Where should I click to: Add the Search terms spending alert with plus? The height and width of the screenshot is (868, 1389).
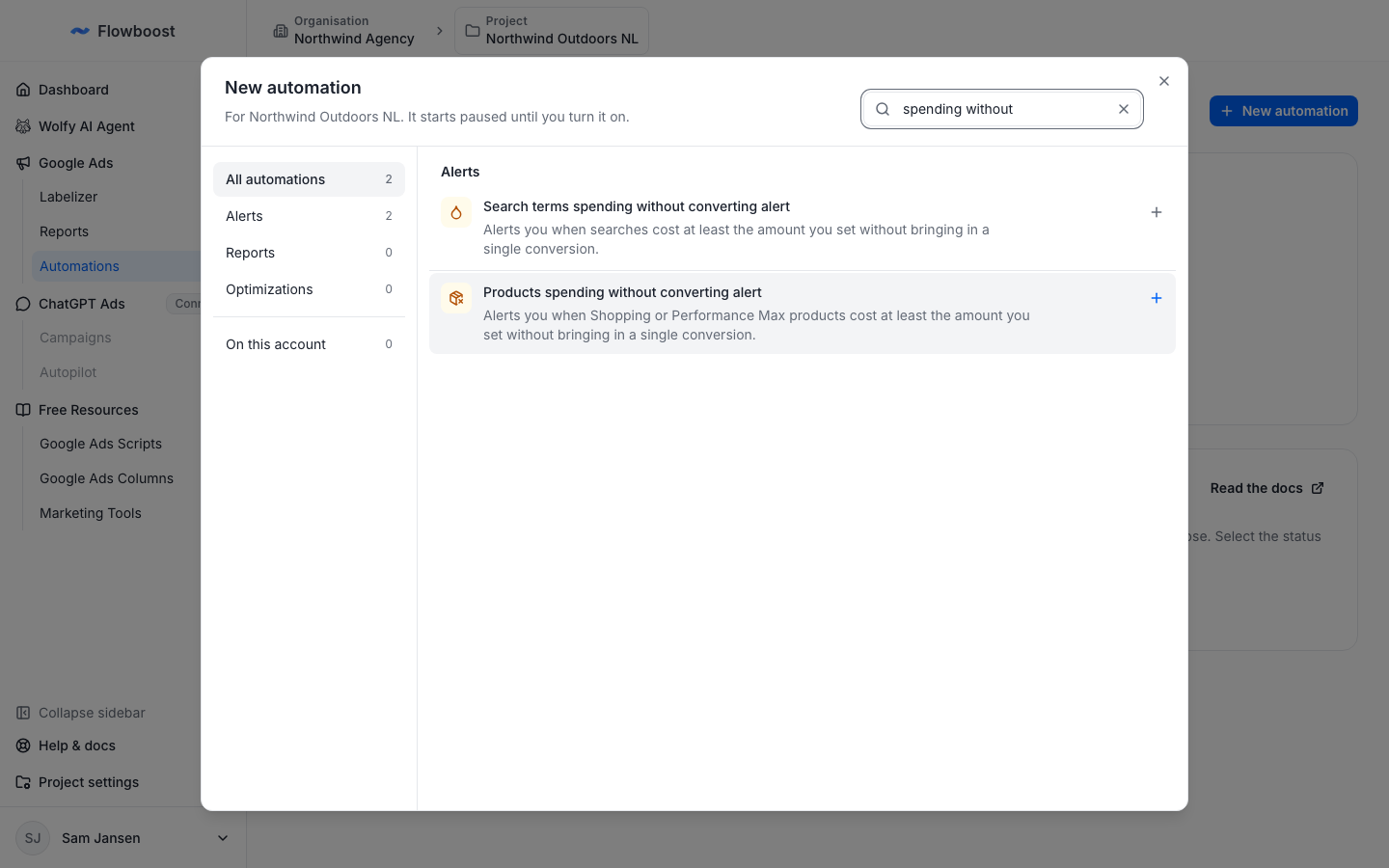[1157, 212]
